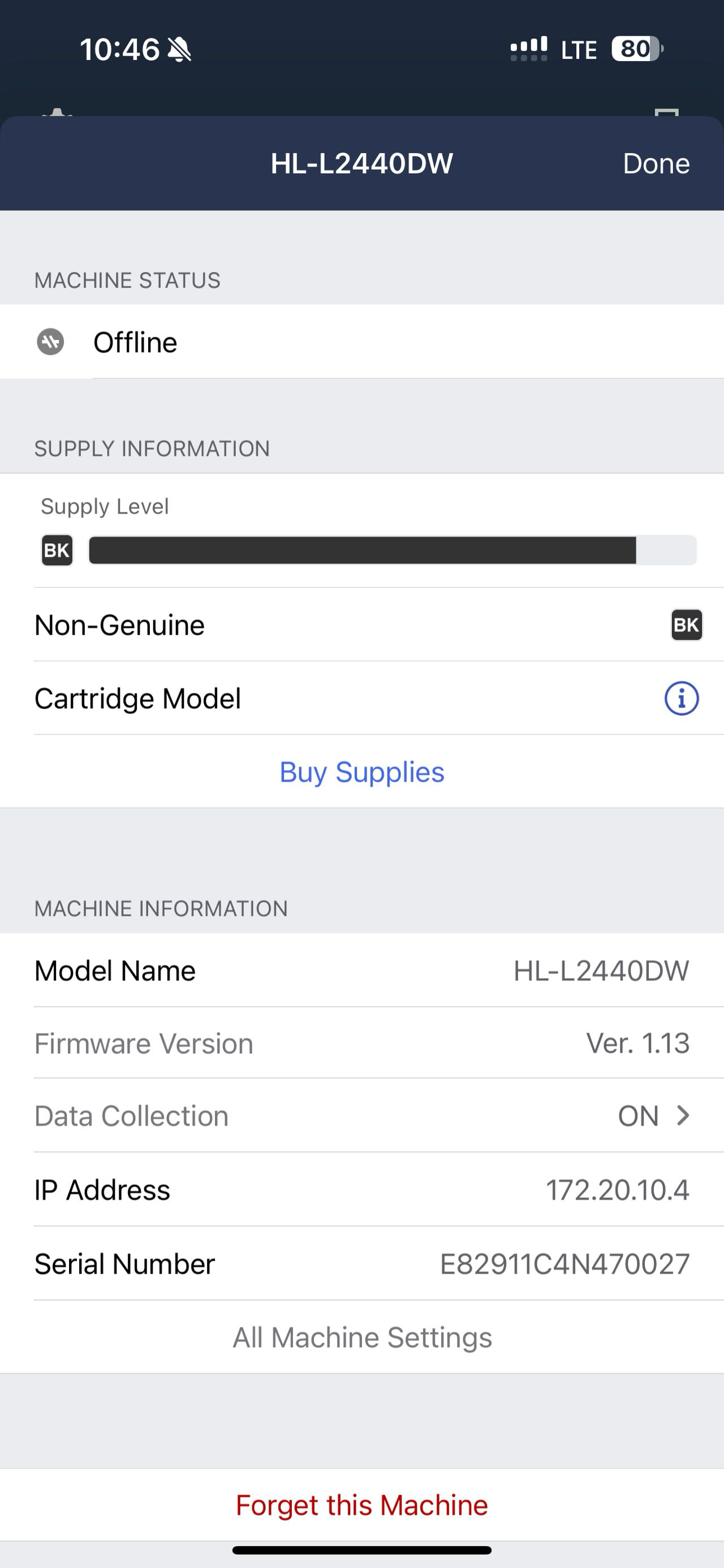Open the Buy Supplies link
This screenshot has height=1568, width=724.
tap(361, 772)
